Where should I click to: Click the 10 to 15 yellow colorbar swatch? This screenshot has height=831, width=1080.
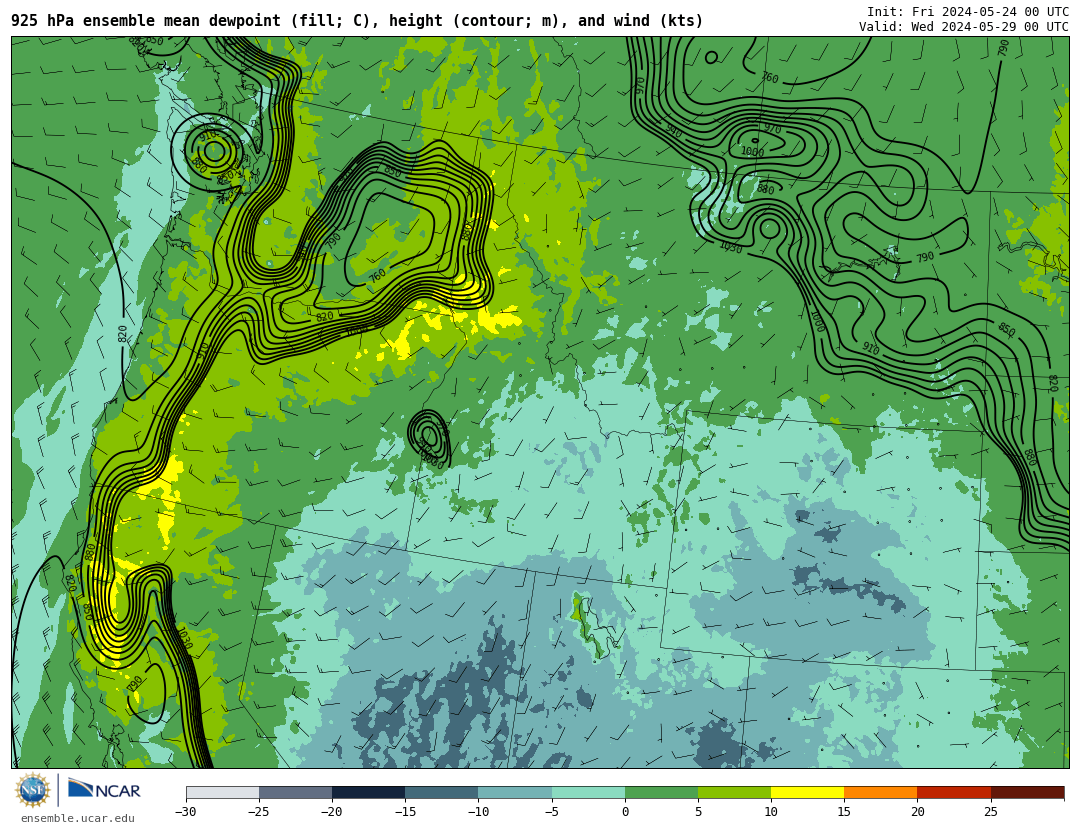[x=807, y=792]
